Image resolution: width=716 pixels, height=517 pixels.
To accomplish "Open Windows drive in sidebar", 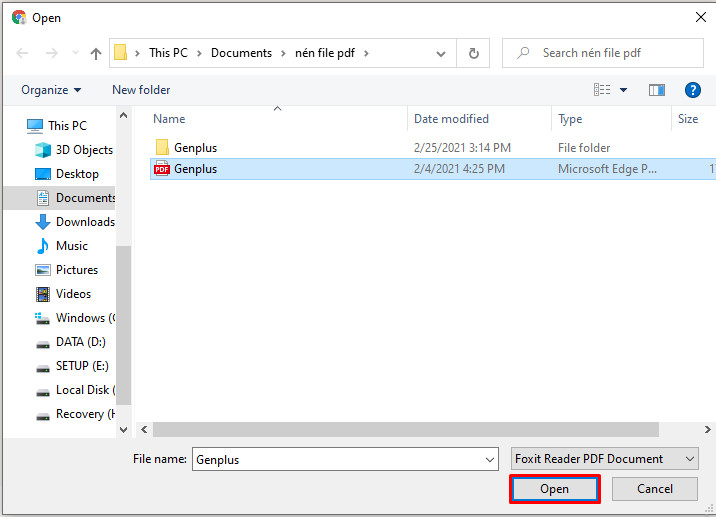I will 75,318.
